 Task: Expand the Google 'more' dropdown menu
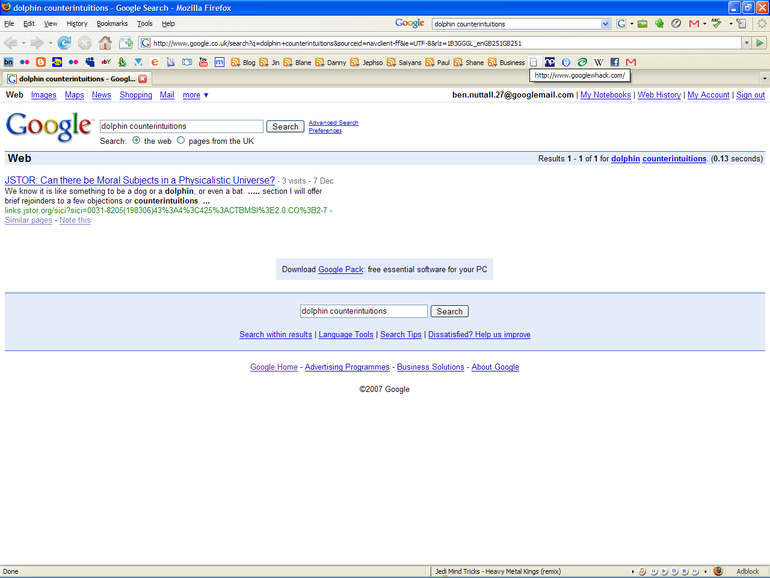tap(195, 95)
